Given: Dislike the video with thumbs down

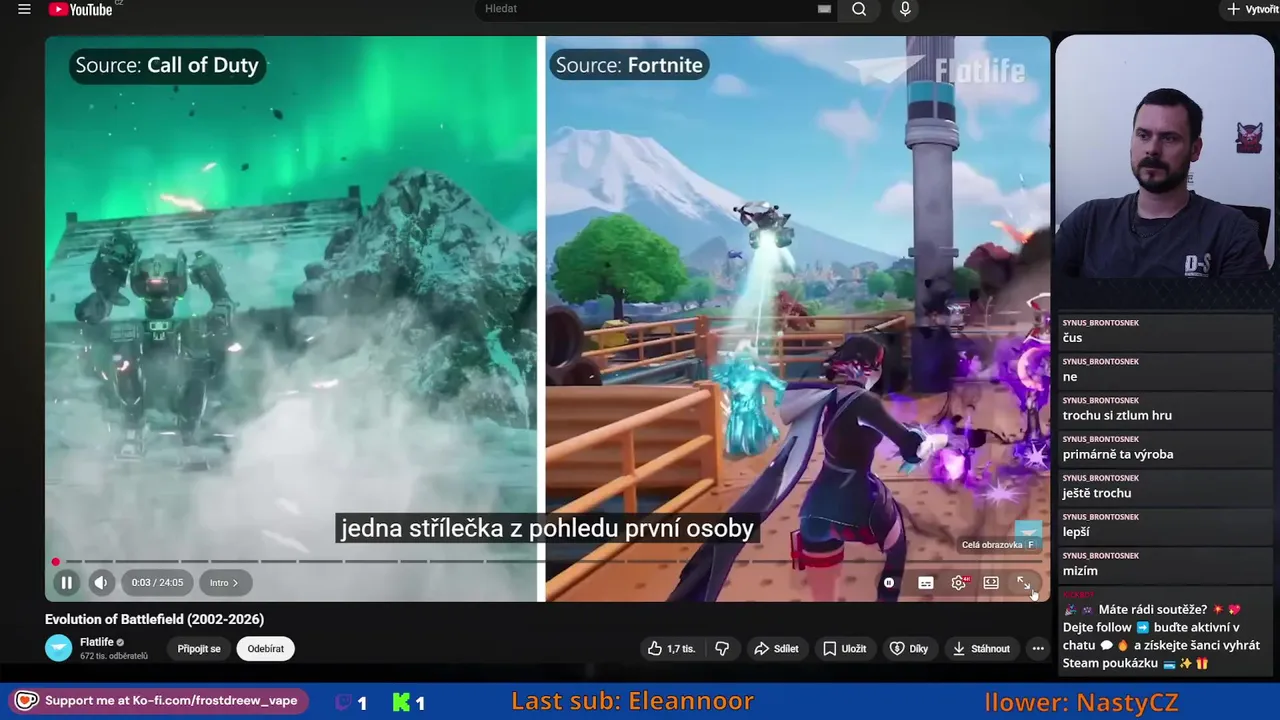Looking at the screenshot, I should pos(722,649).
